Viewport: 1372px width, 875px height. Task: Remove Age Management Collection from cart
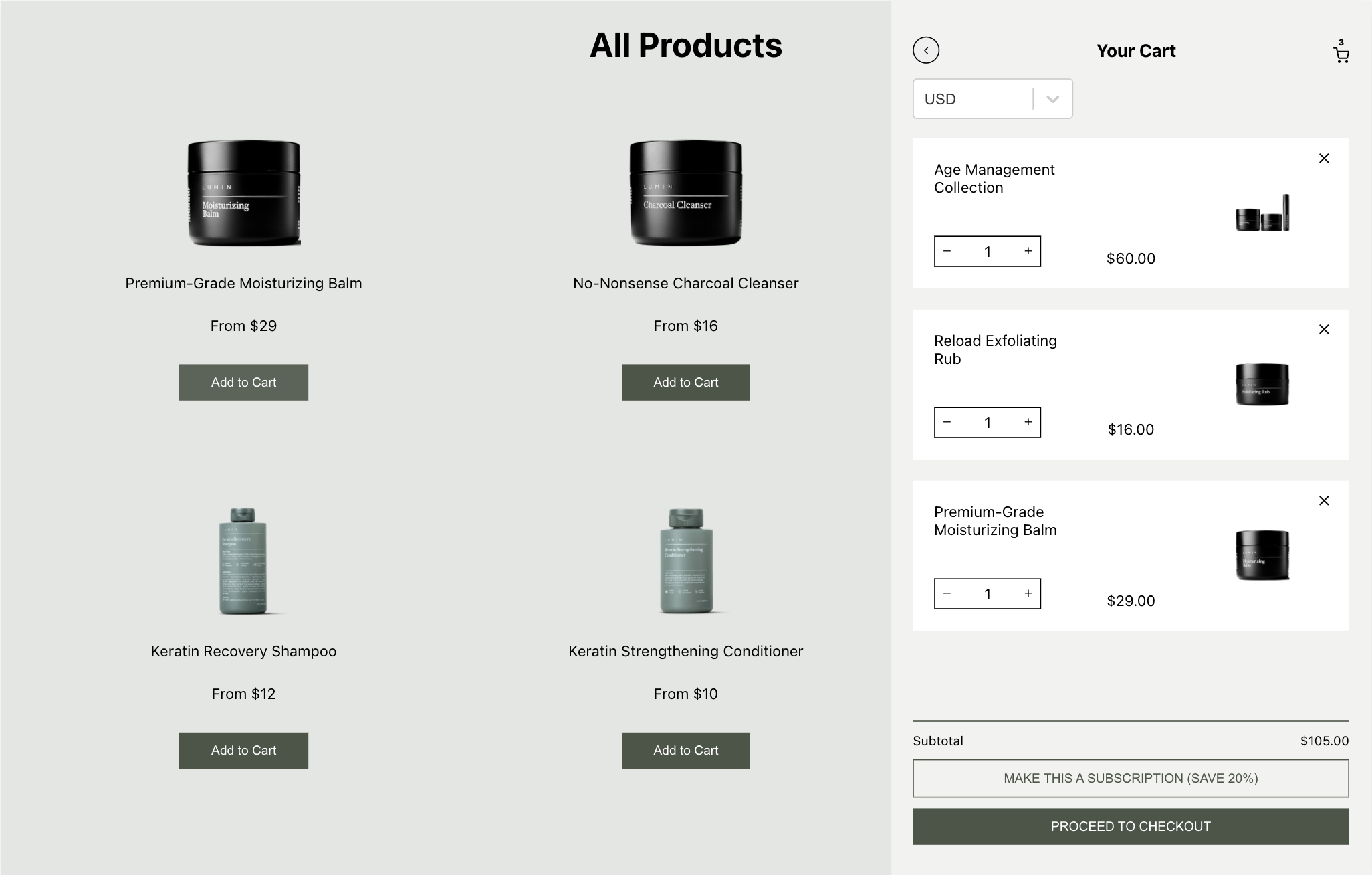click(1324, 159)
